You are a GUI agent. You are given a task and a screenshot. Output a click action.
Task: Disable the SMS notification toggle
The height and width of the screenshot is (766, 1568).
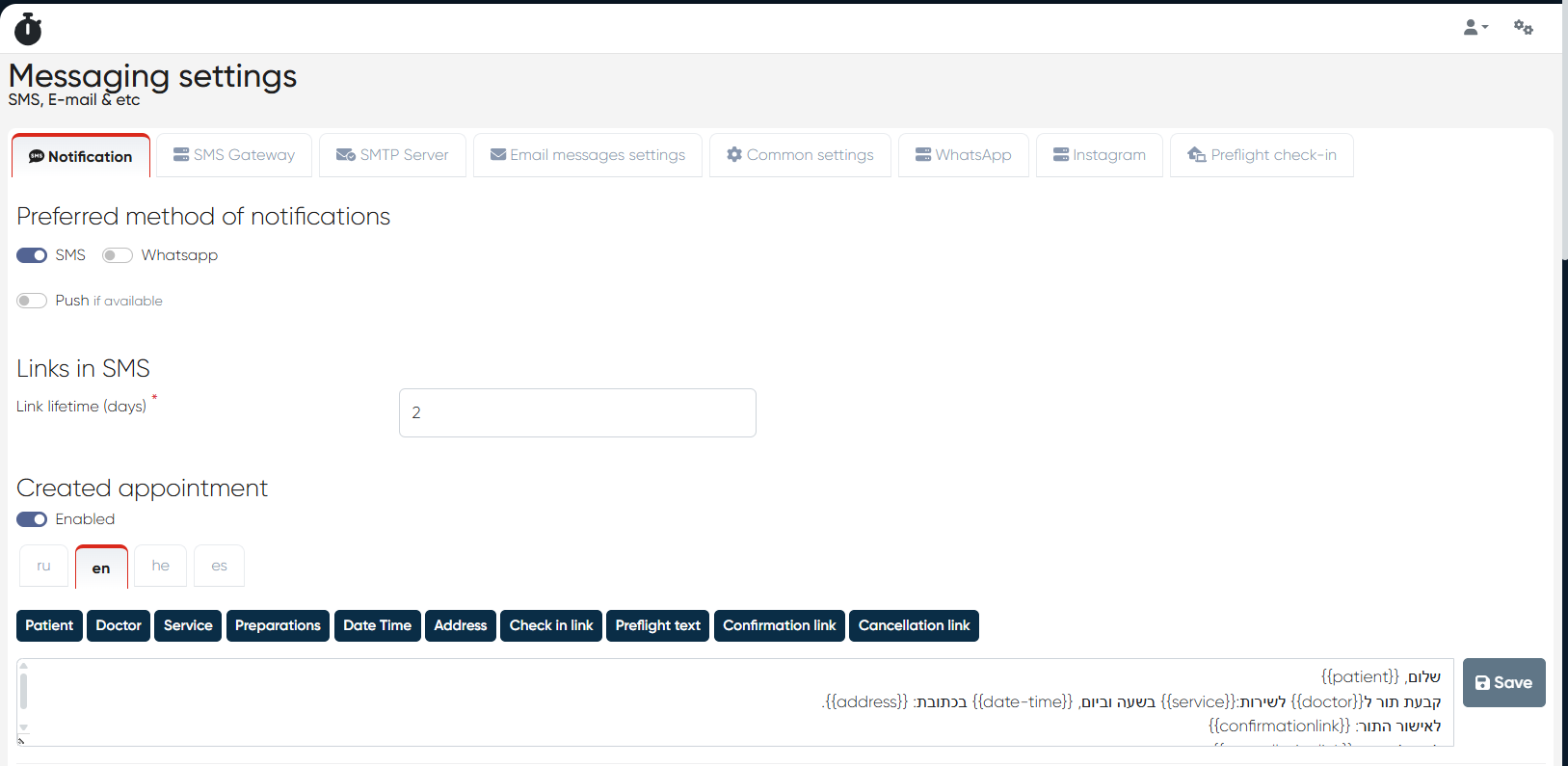(x=32, y=255)
